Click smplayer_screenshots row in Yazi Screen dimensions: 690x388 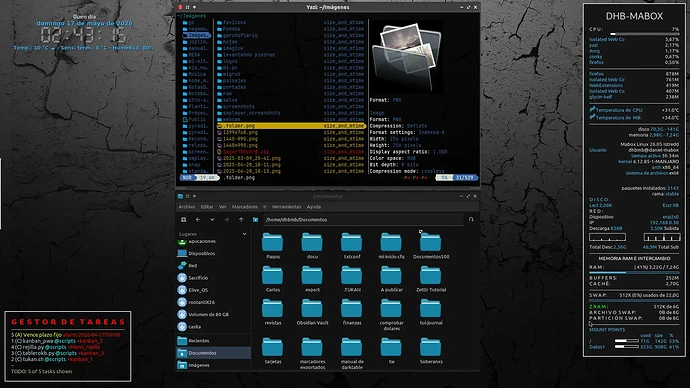(290, 113)
